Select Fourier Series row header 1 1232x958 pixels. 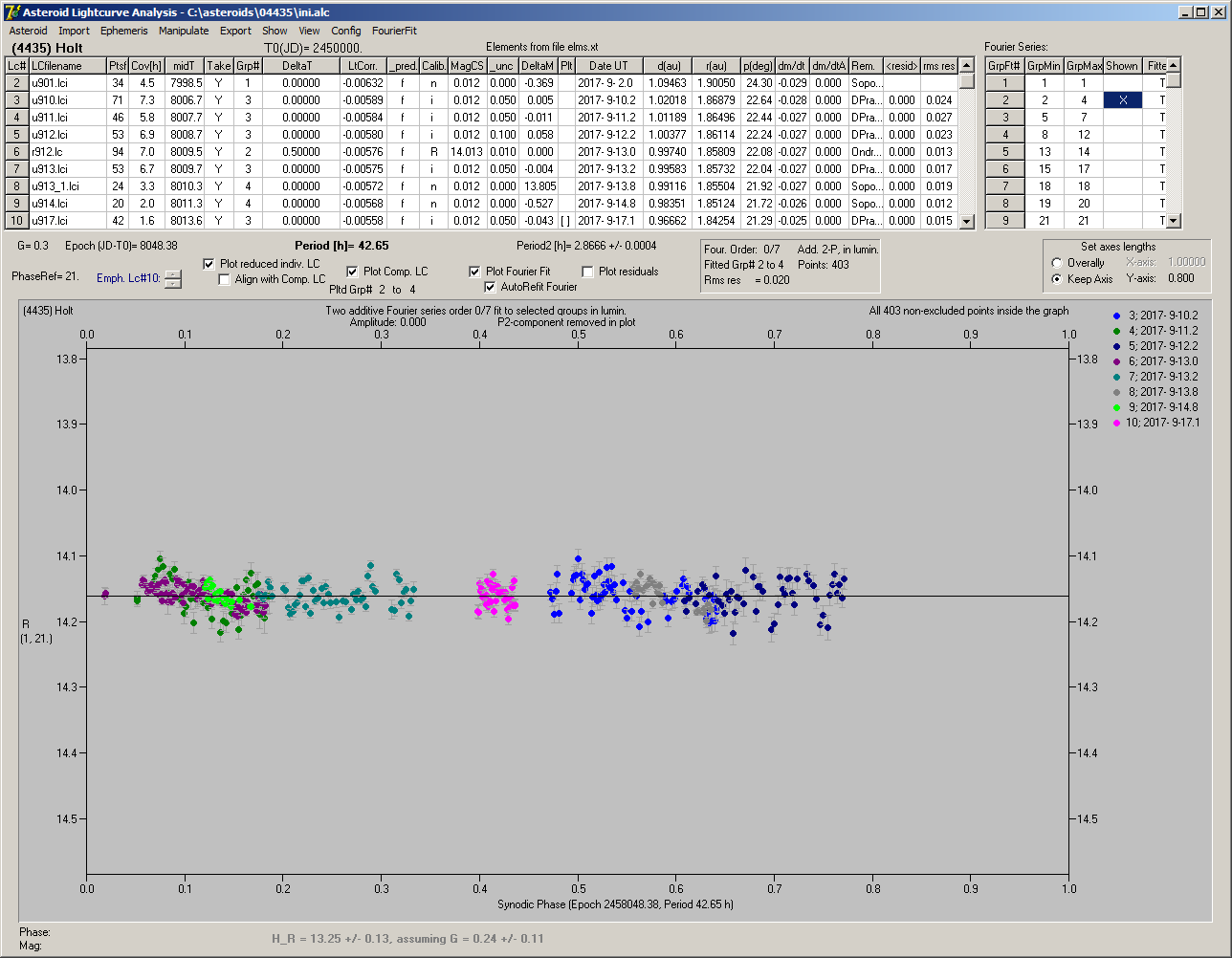[1005, 83]
